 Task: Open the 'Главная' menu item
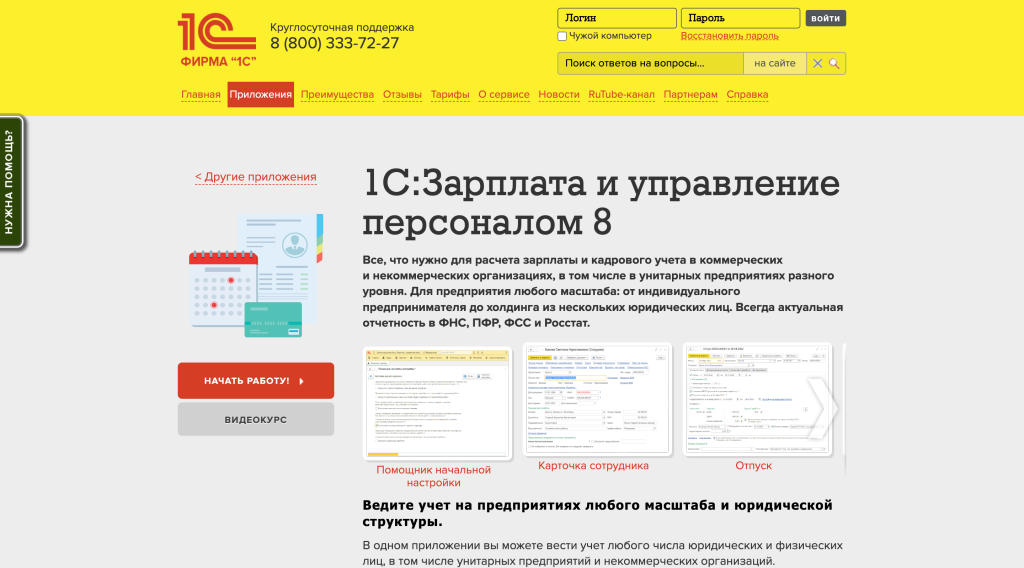click(200, 95)
